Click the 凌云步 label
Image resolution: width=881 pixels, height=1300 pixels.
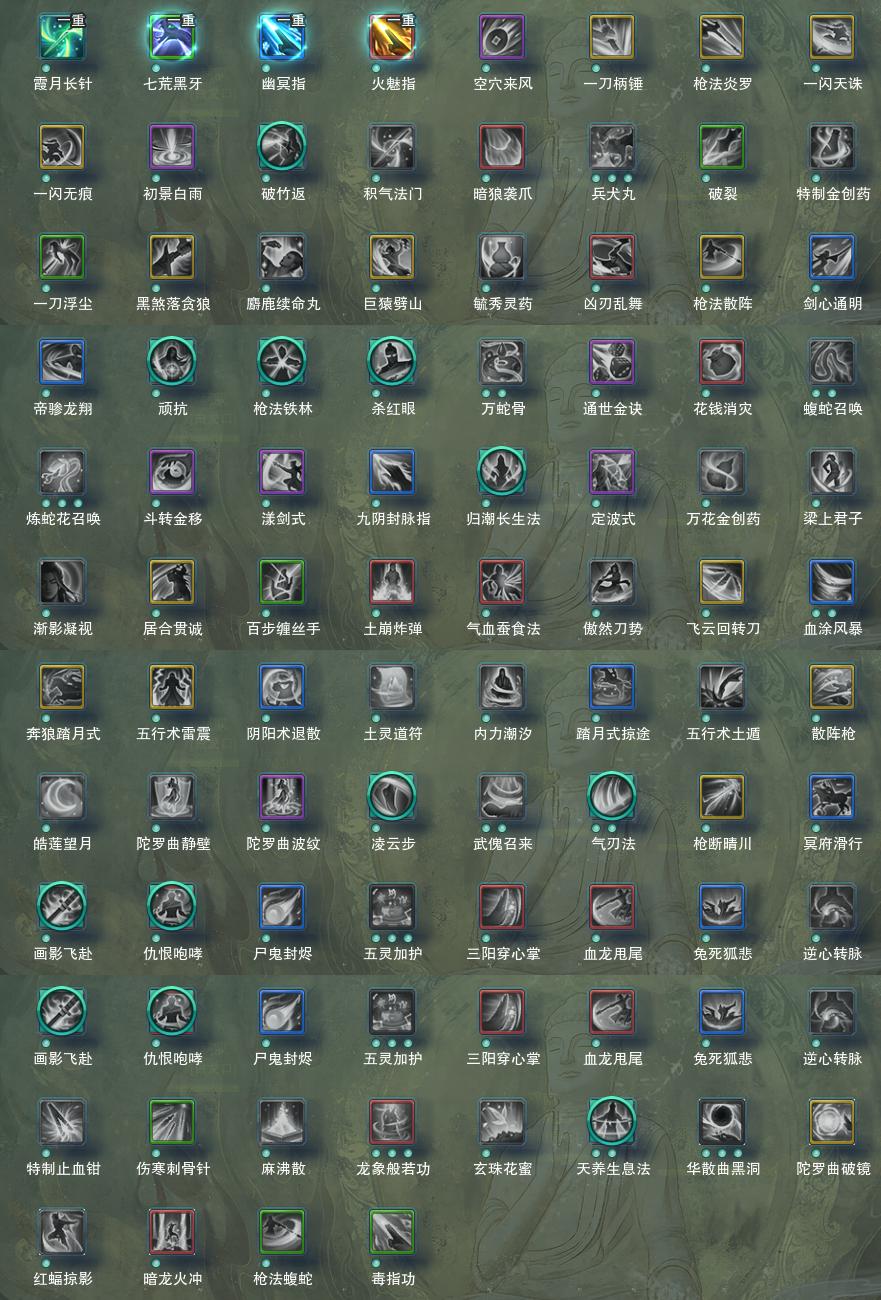(x=393, y=844)
